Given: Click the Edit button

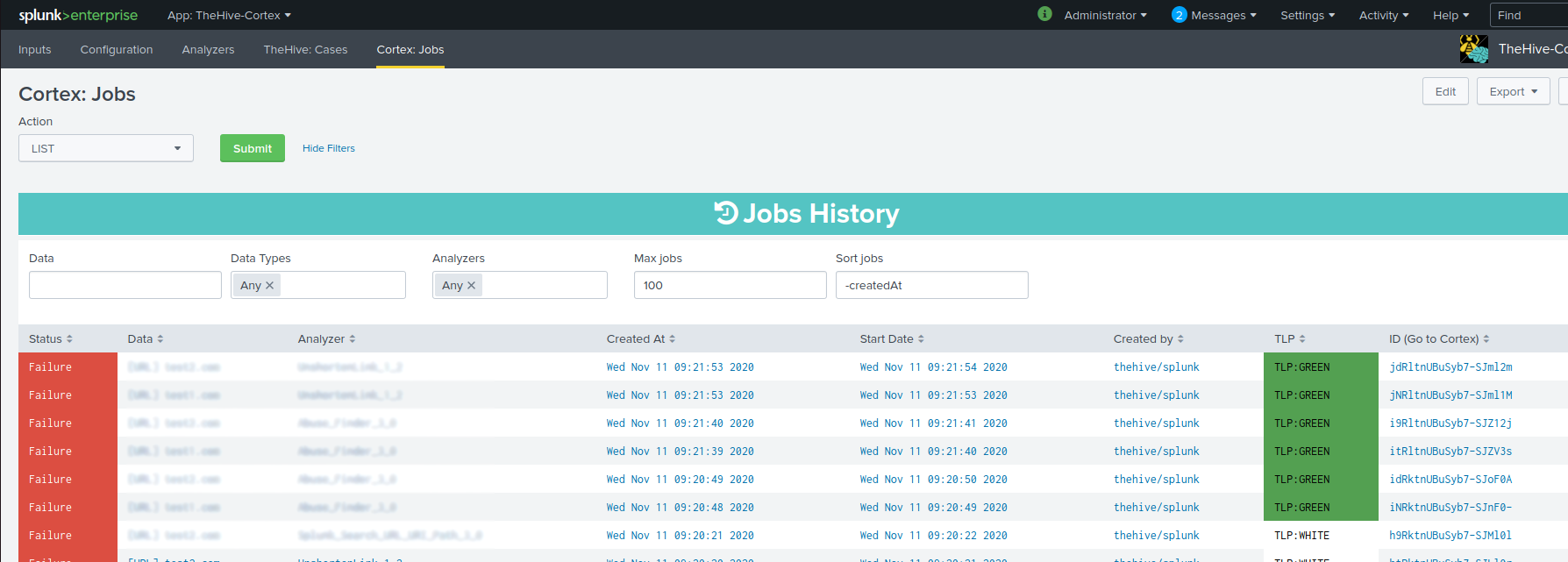Looking at the screenshot, I should pyautogui.click(x=1445, y=91).
